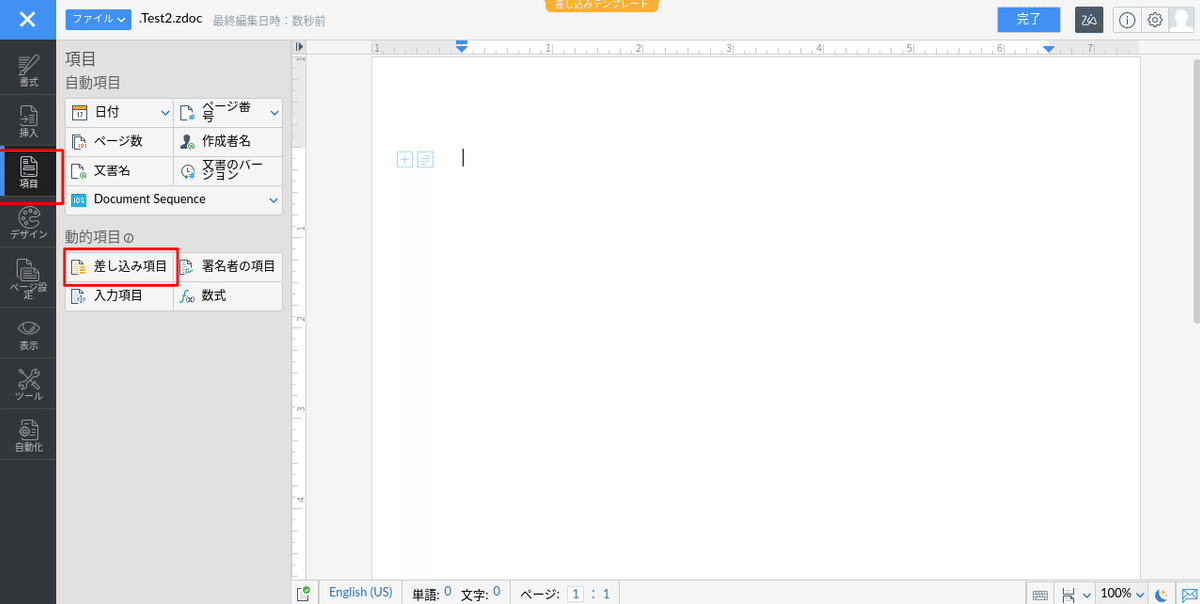Open the 挿入 (Insert) sidebar panel
The height and width of the screenshot is (604, 1200).
pyautogui.click(x=28, y=121)
